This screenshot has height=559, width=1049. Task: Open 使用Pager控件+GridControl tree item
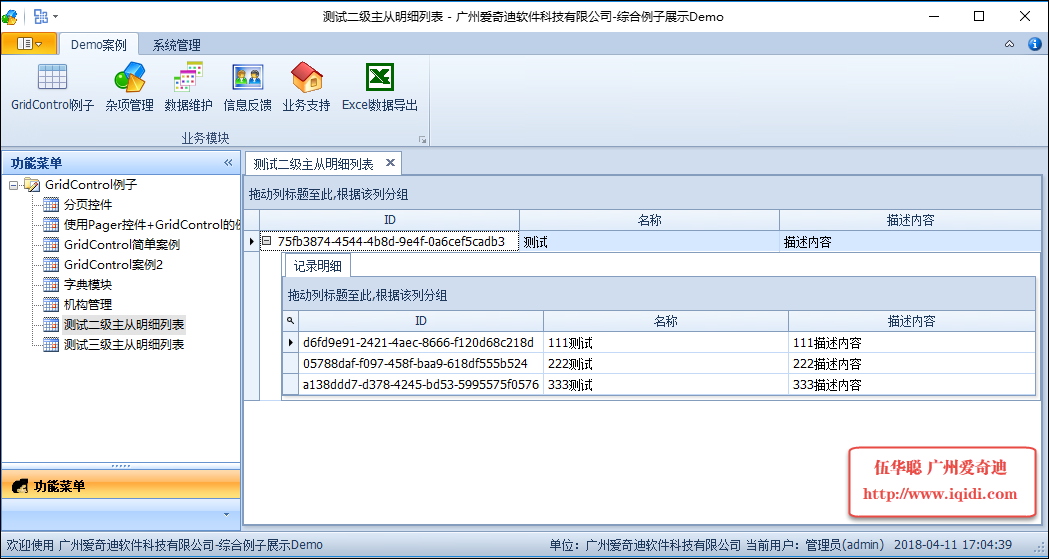[x=151, y=225]
